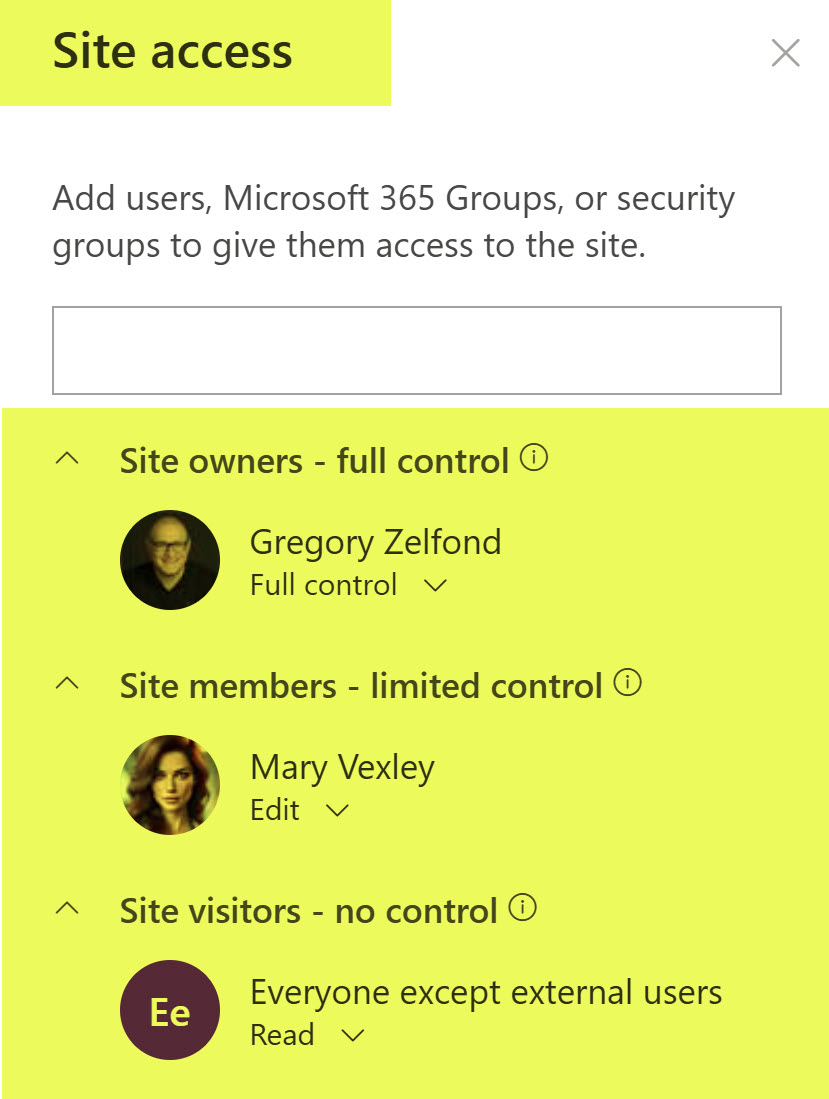829x1099 pixels.
Task: Show info icon beside Site visitors heading
Action: pyautogui.click(x=523, y=909)
